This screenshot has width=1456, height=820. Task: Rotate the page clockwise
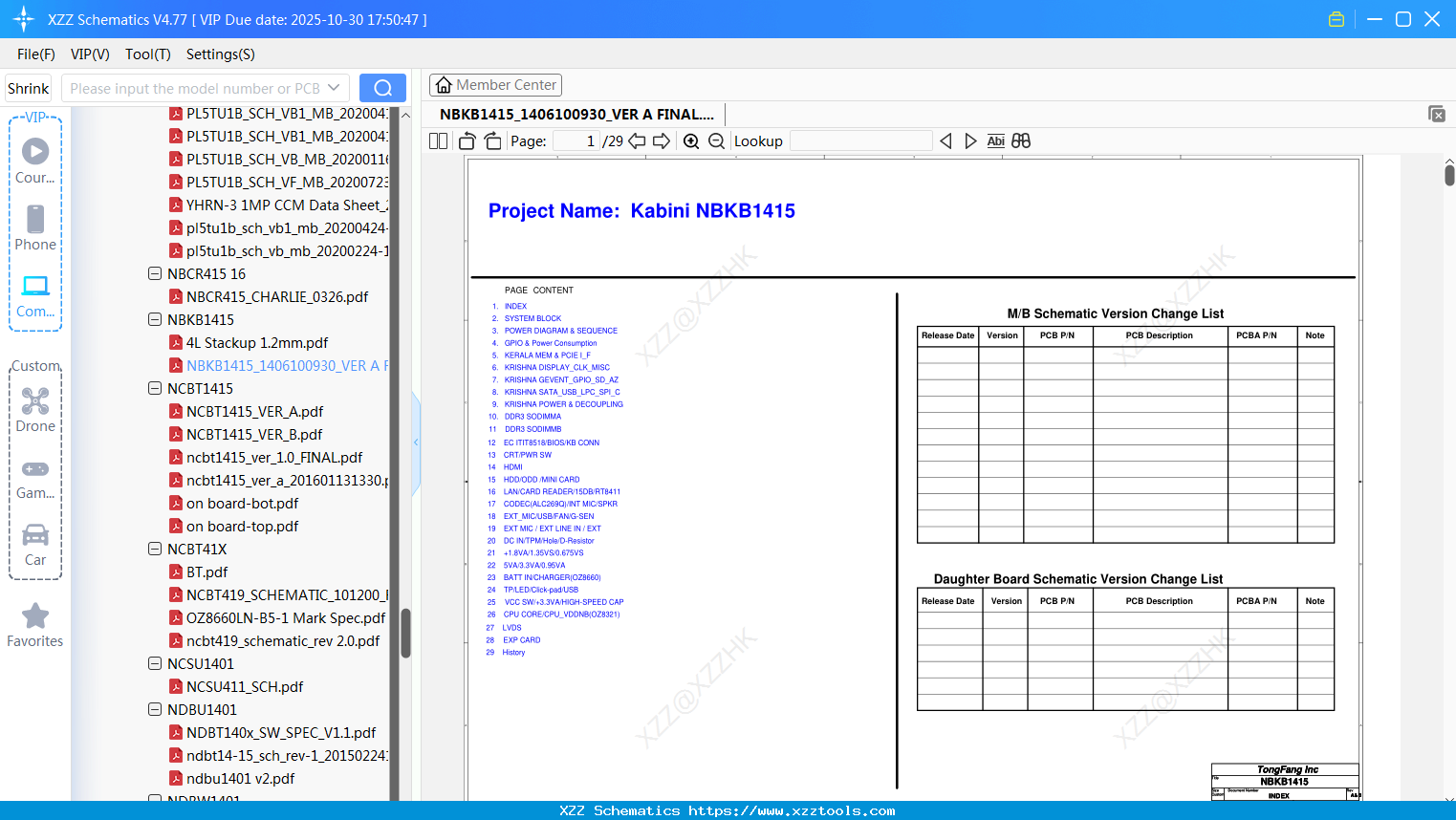[493, 141]
